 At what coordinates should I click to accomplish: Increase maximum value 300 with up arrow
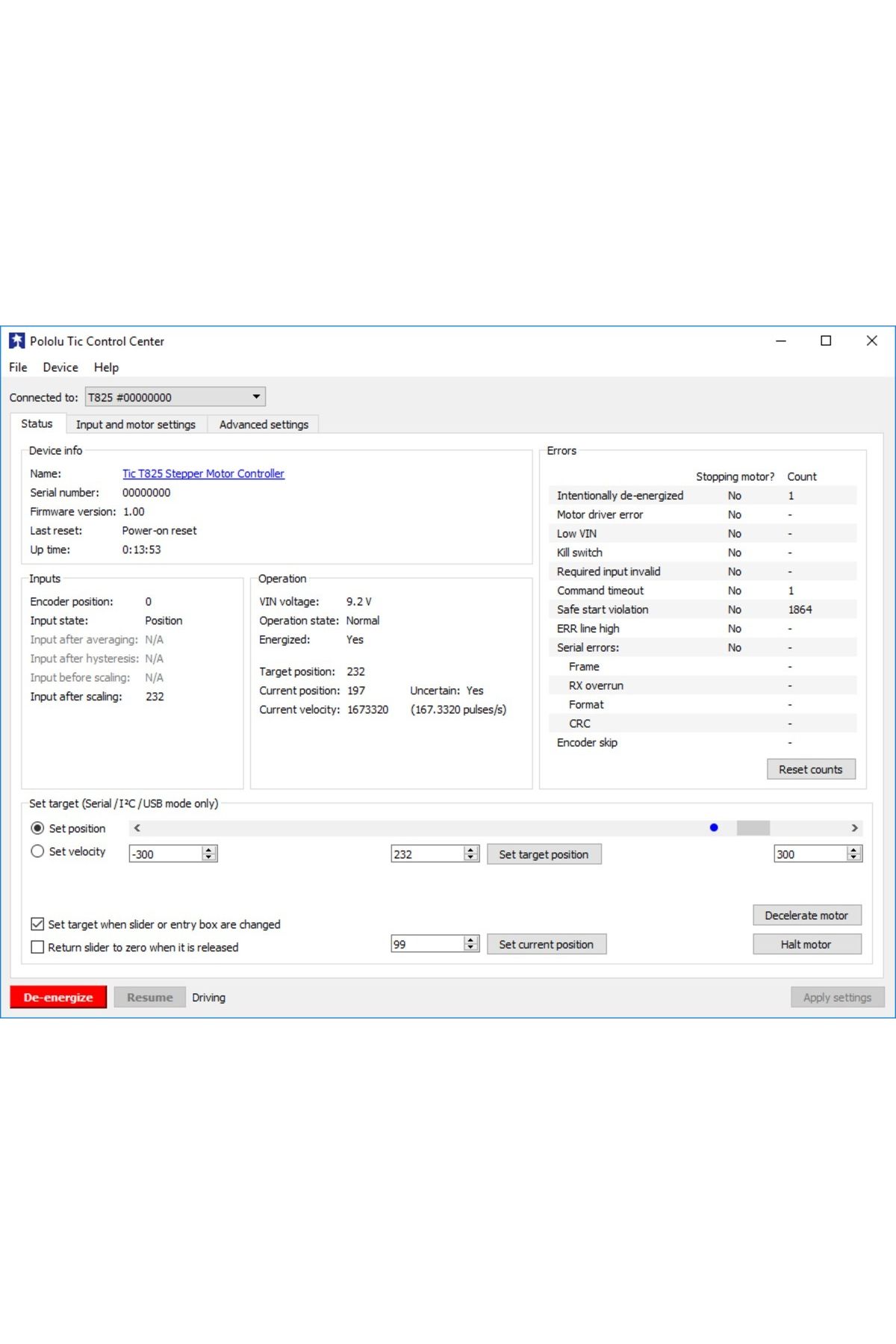pyautogui.click(x=854, y=850)
